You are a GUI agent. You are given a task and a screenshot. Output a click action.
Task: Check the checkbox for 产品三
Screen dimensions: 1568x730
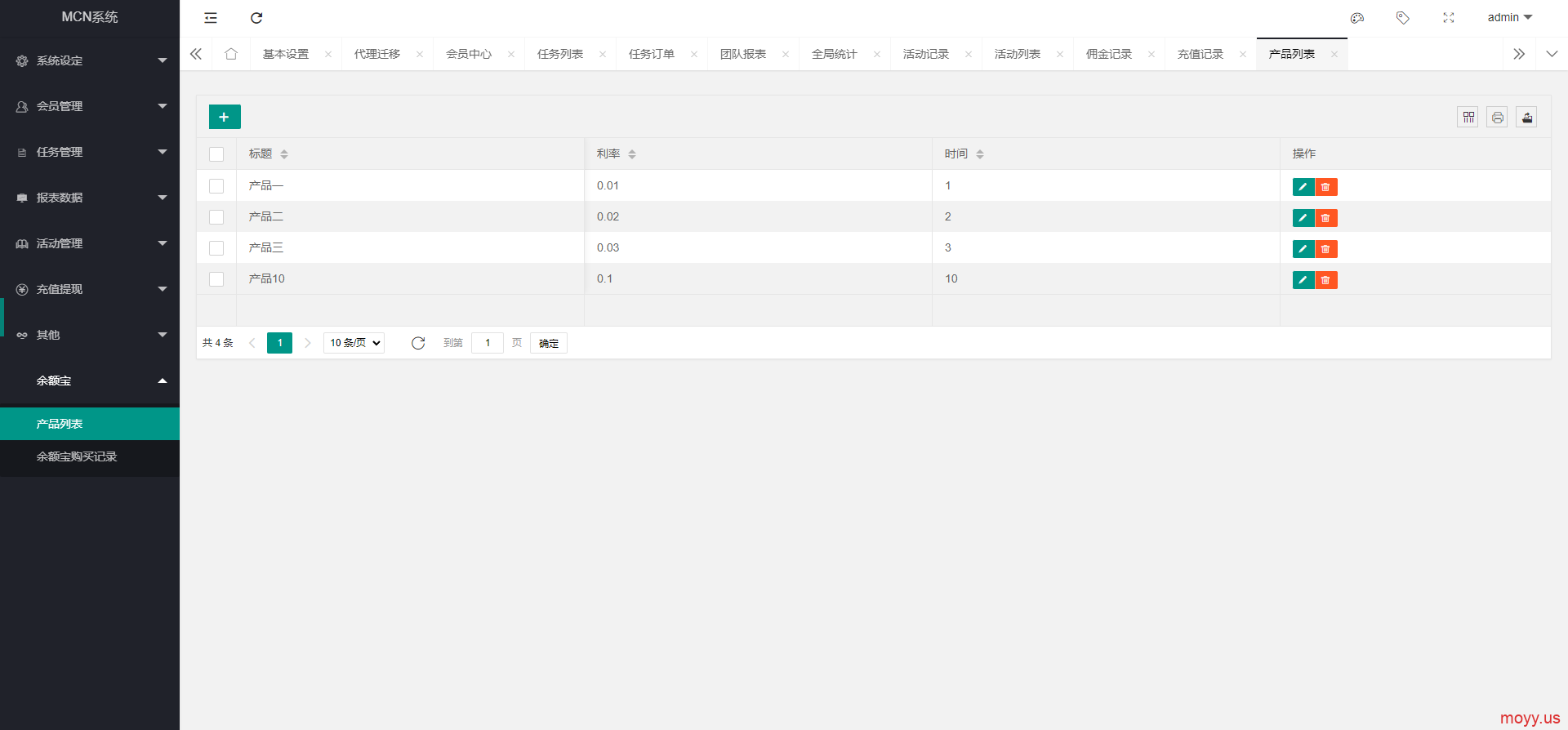216,248
